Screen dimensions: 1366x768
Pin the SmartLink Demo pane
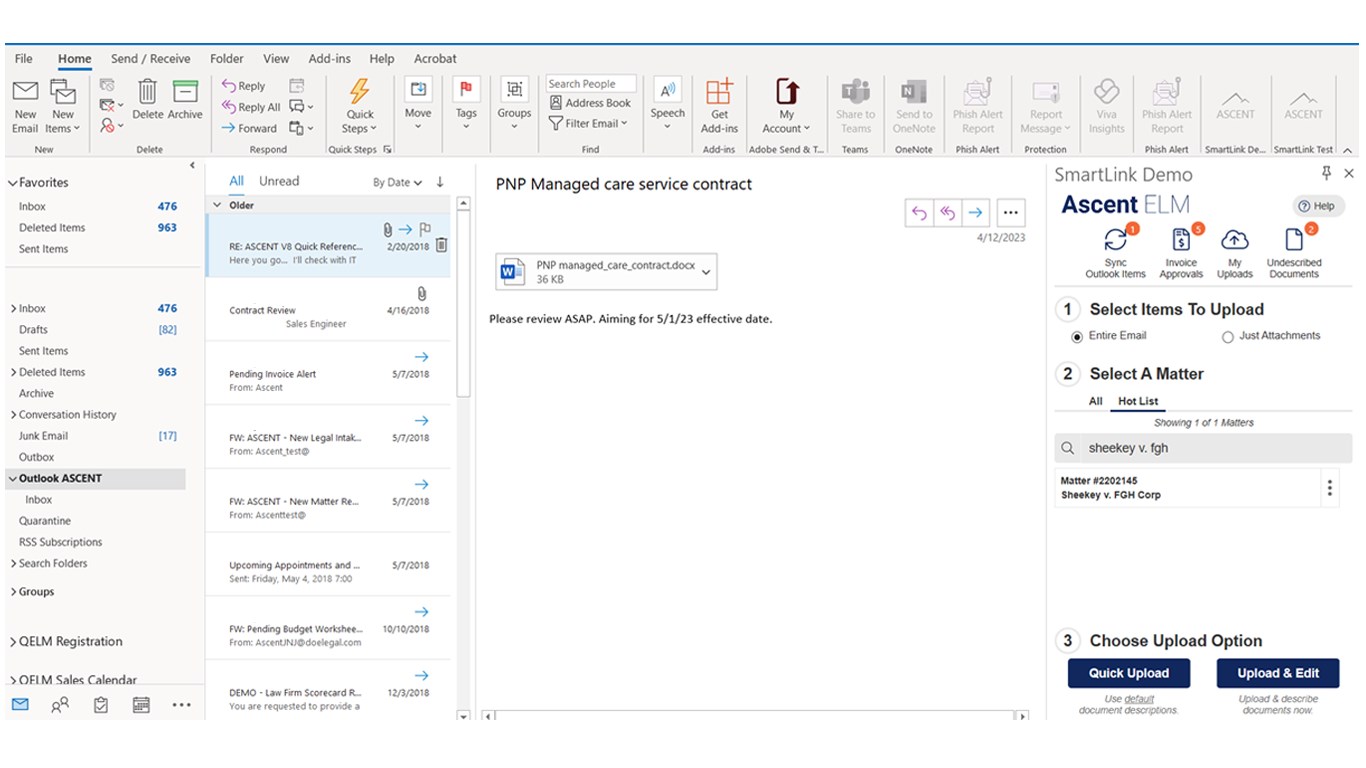click(1327, 174)
